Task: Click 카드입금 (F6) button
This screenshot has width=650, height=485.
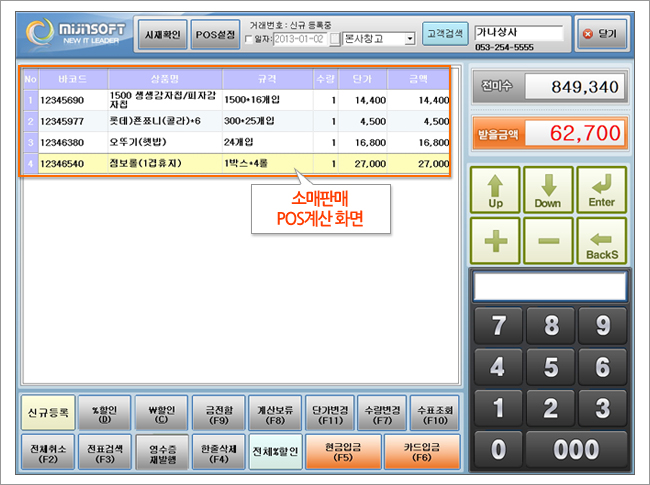Action: pos(422,452)
